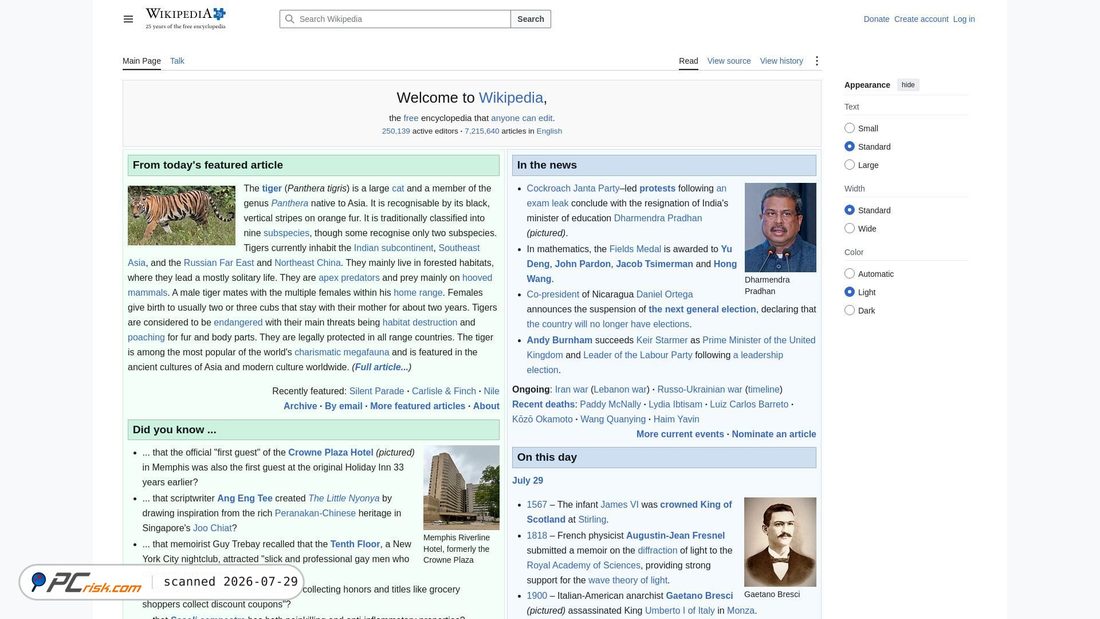Image resolution: width=1100 pixels, height=619 pixels.
Task: Open the Andy Burnham link
Action: 559,340
